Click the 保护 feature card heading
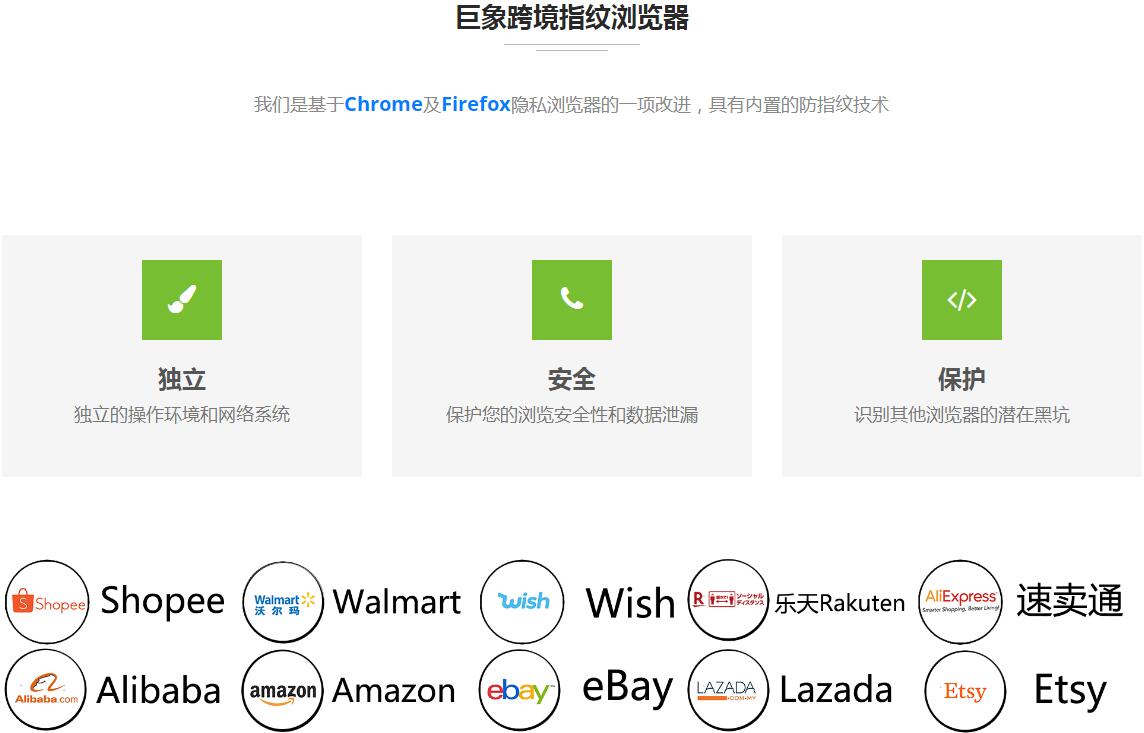The height and width of the screenshot is (733, 1144). click(x=962, y=379)
